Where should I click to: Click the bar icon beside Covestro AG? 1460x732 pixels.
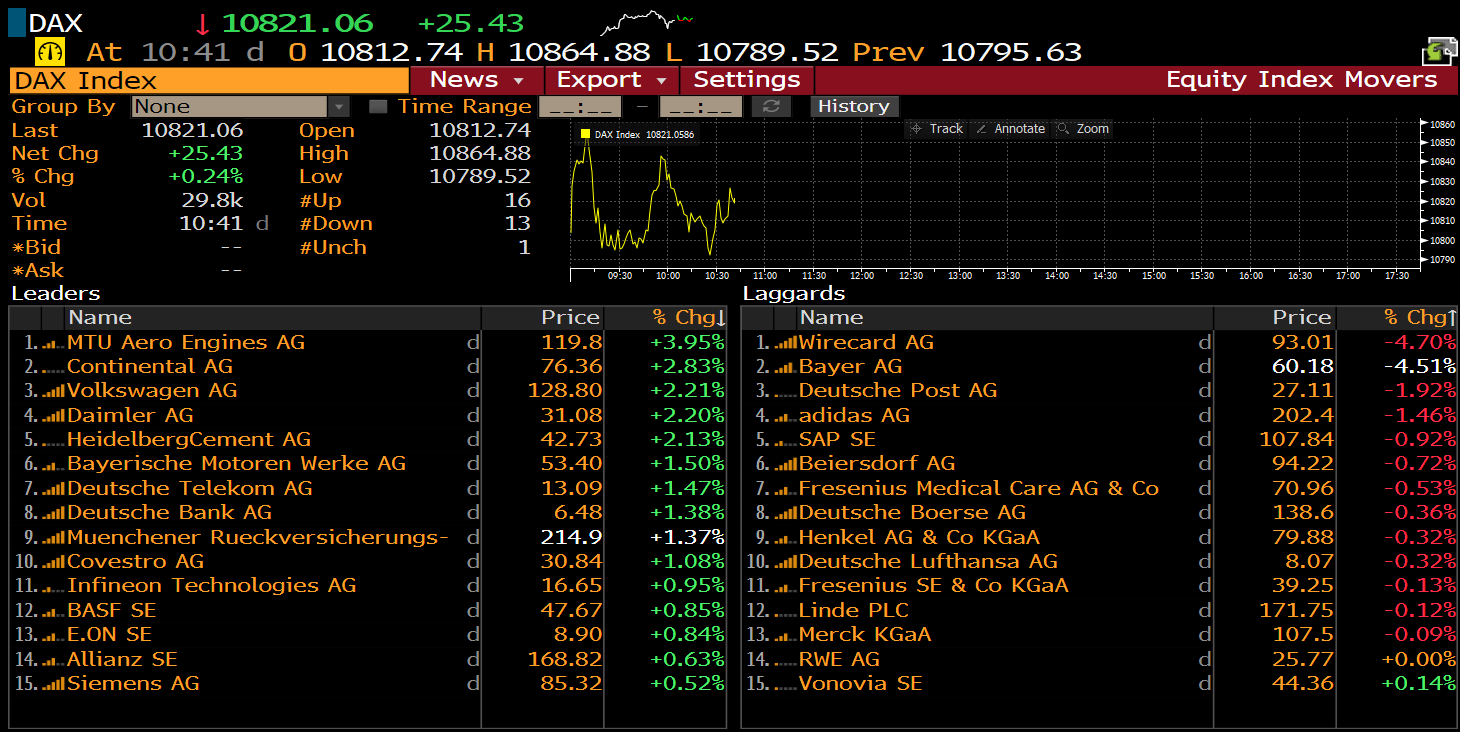pos(52,562)
